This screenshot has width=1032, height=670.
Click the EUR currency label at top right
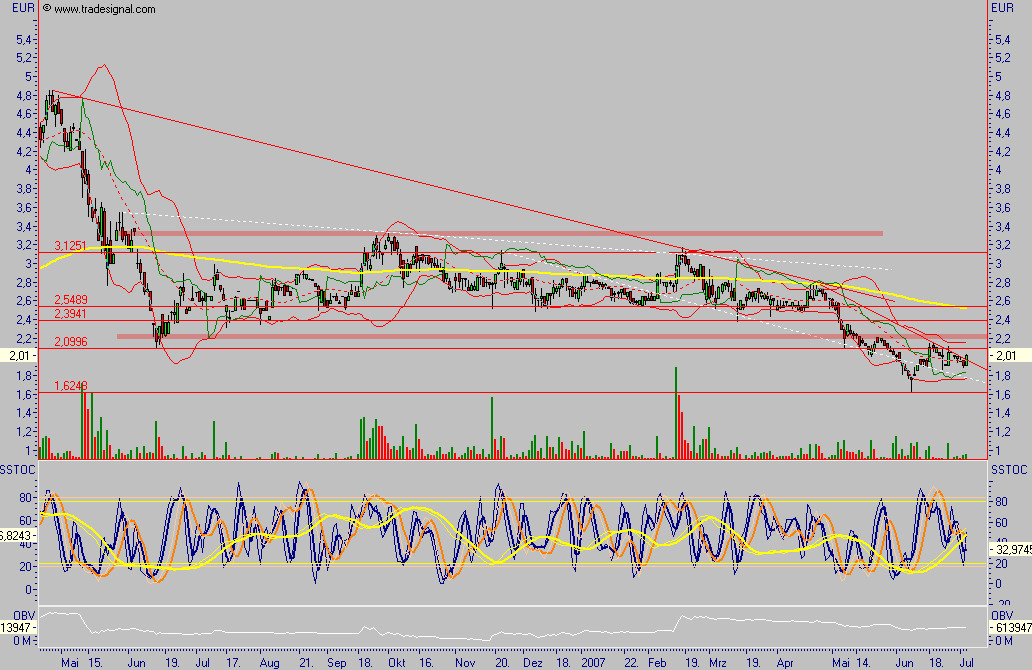[1002, 8]
